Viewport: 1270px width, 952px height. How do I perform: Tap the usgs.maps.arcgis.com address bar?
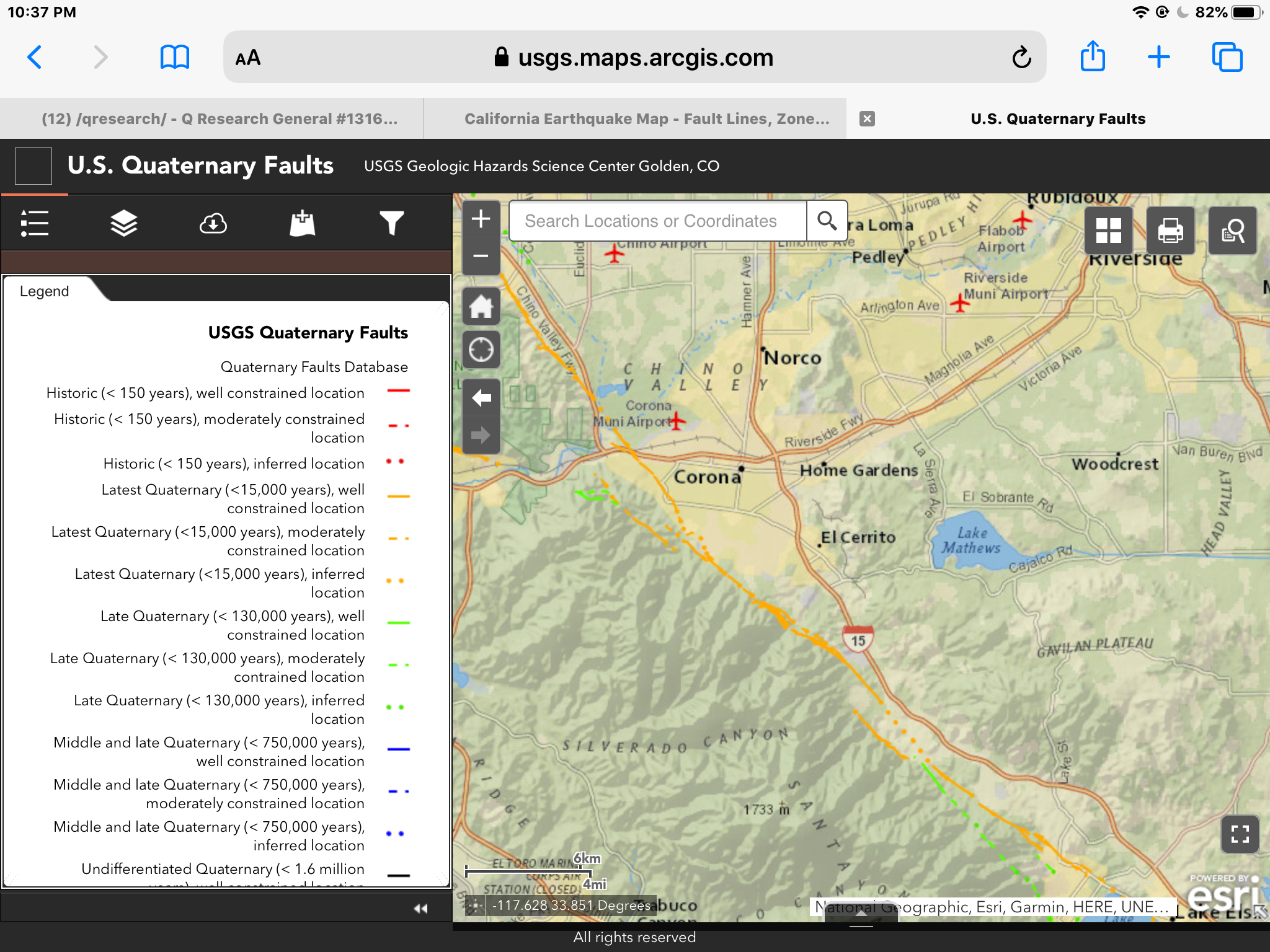click(x=634, y=58)
